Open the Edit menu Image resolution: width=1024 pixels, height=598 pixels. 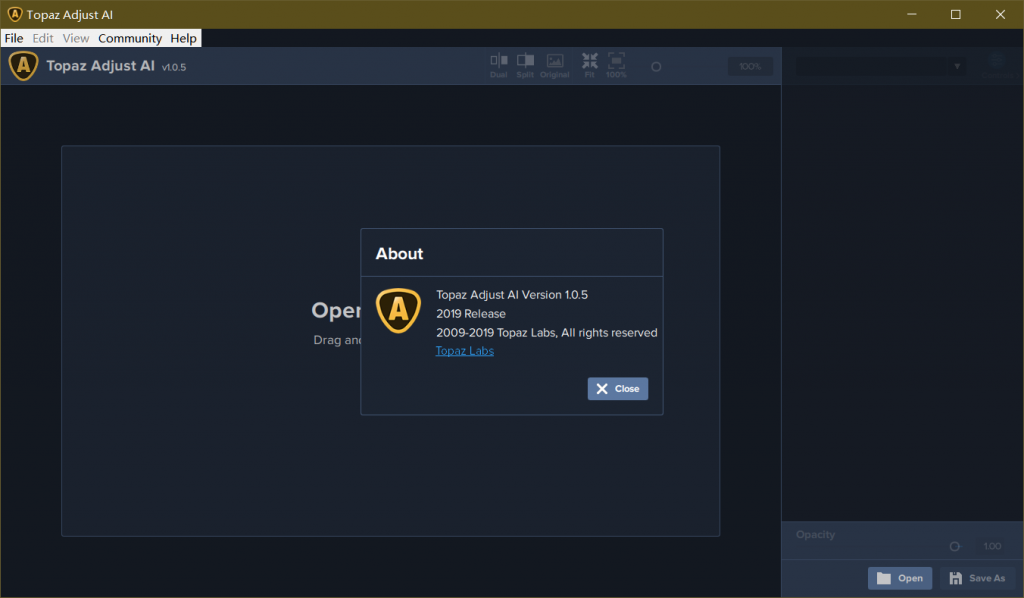[43, 38]
